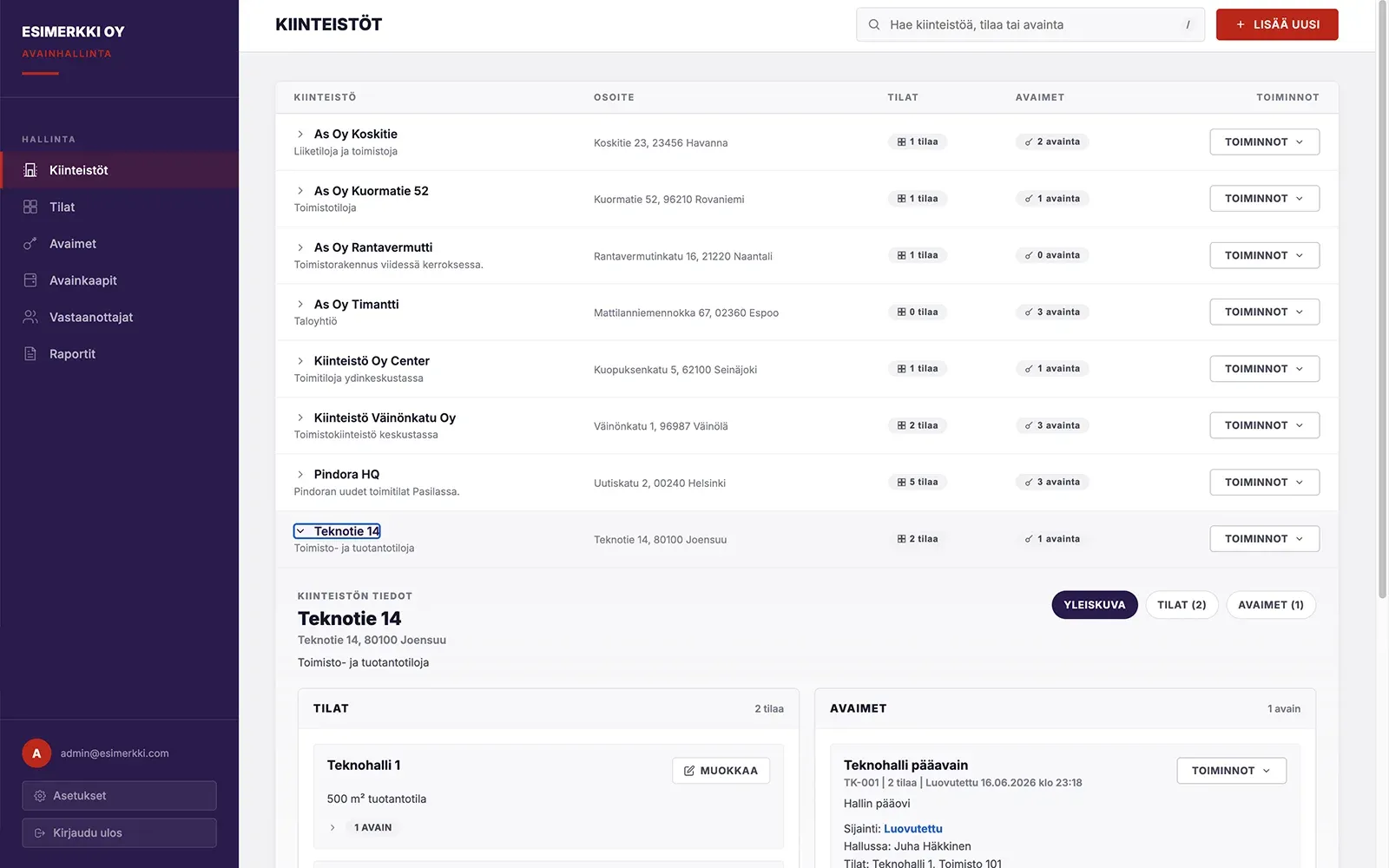Click the key icon in Pindora HQ avainta badge
Image resolution: width=1389 pixels, height=868 pixels.
(1029, 482)
